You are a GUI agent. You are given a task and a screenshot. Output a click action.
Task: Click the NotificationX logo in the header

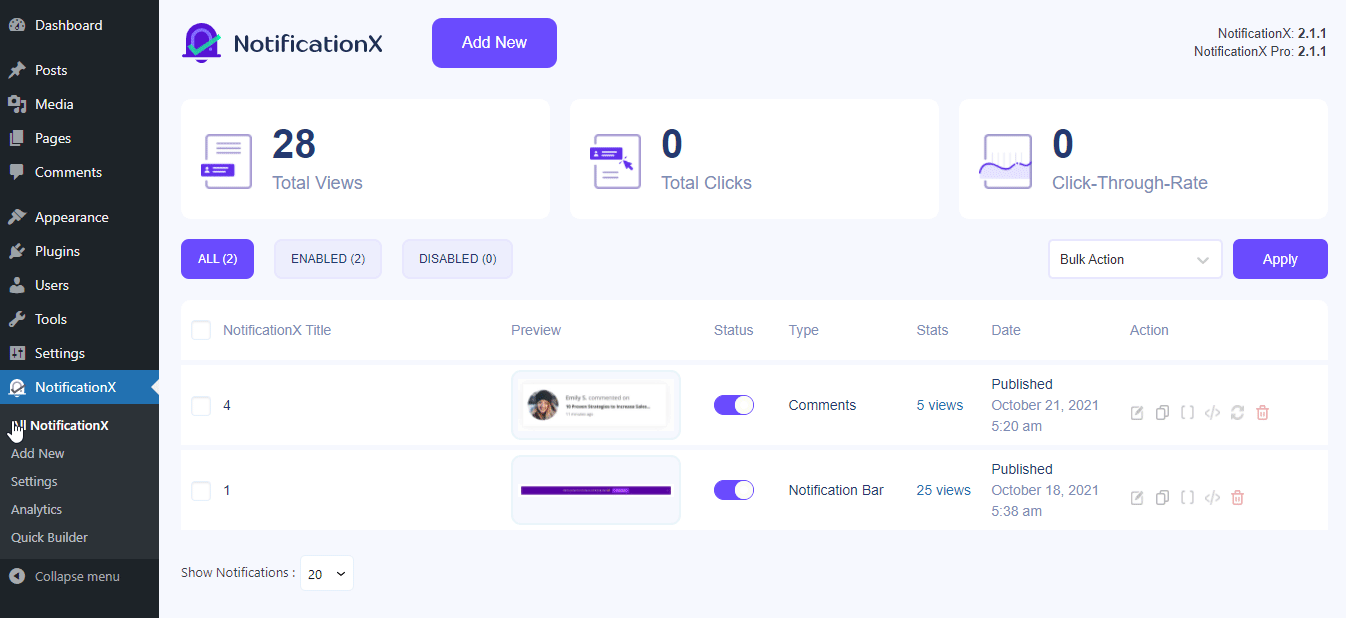283,43
